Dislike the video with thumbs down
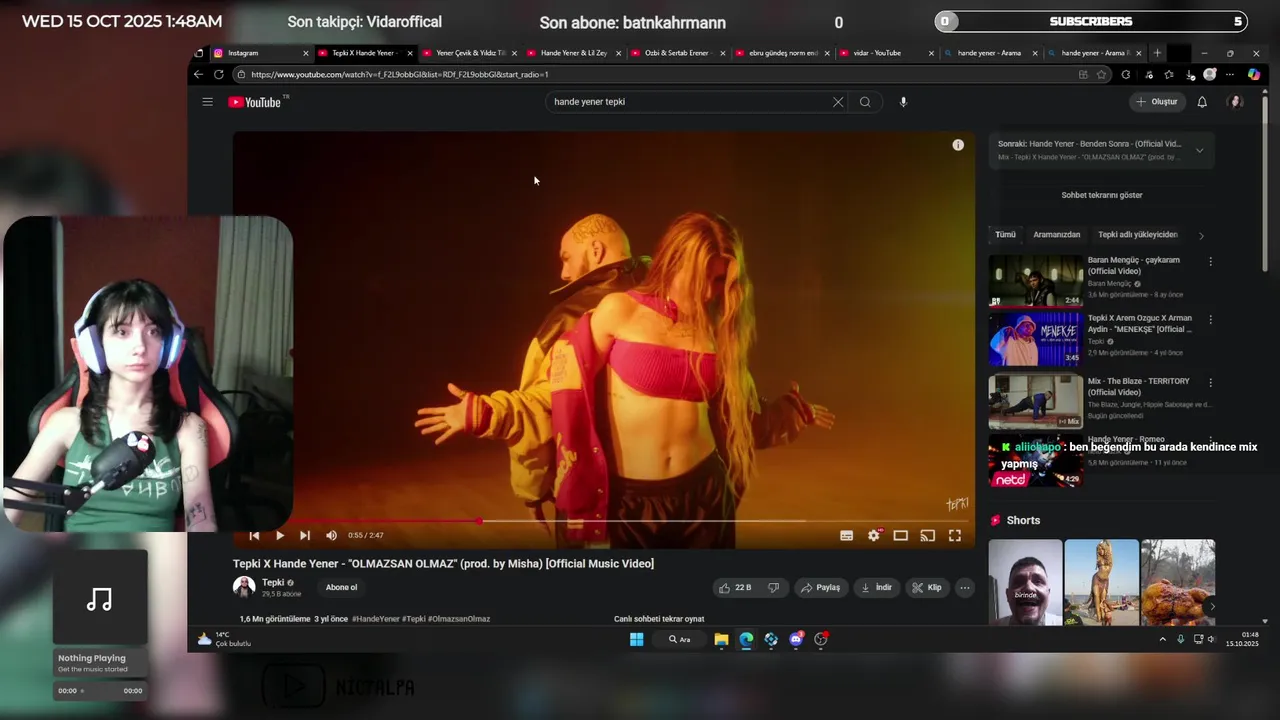 coord(773,588)
